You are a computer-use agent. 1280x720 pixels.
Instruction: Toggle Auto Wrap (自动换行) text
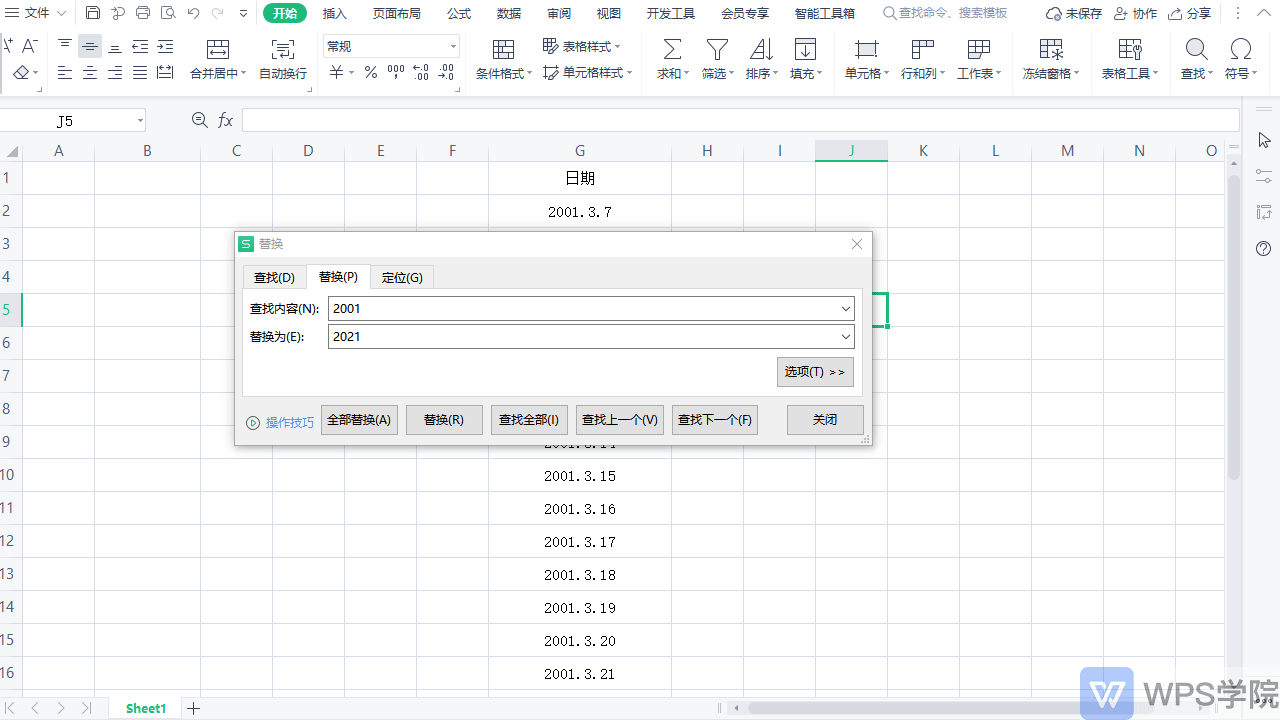pyautogui.click(x=283, y=73)
